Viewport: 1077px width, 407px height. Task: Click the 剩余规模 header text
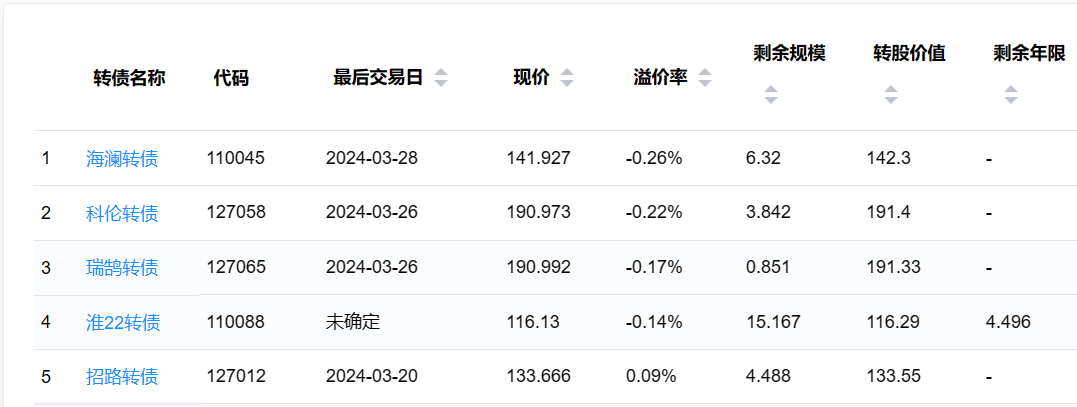tap(789, 53)
